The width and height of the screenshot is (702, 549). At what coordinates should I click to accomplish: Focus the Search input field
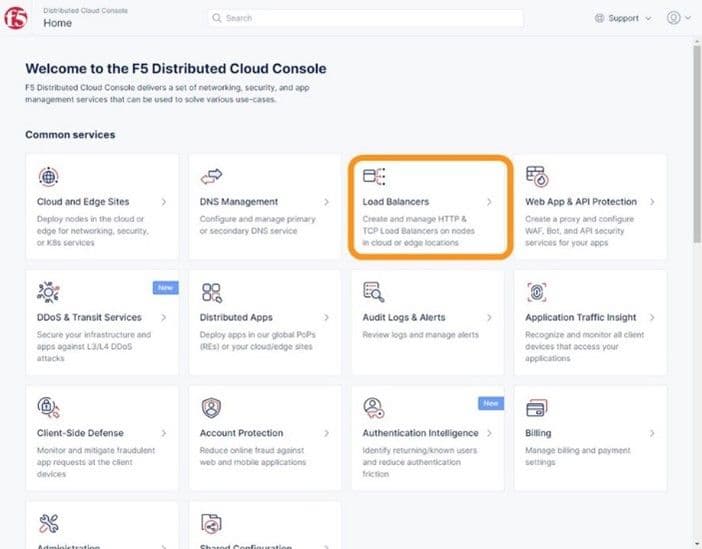point(366,18)
